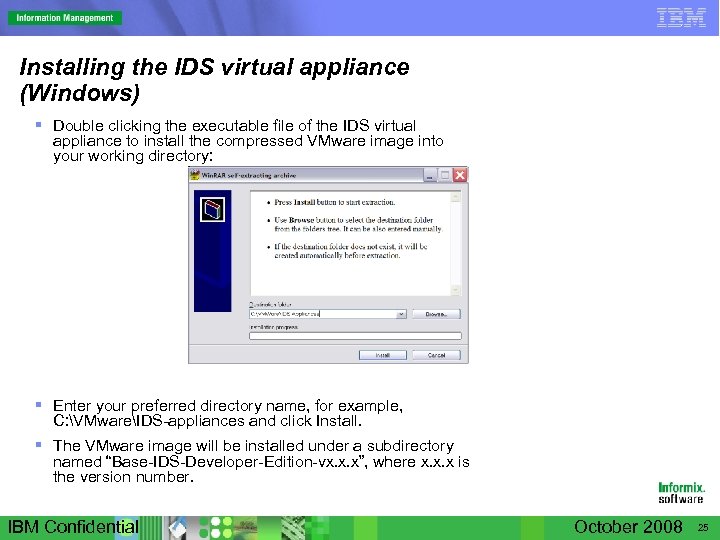Click the Information Management label
The height and width of the screenshot is (540, 720).
point(65,18)
